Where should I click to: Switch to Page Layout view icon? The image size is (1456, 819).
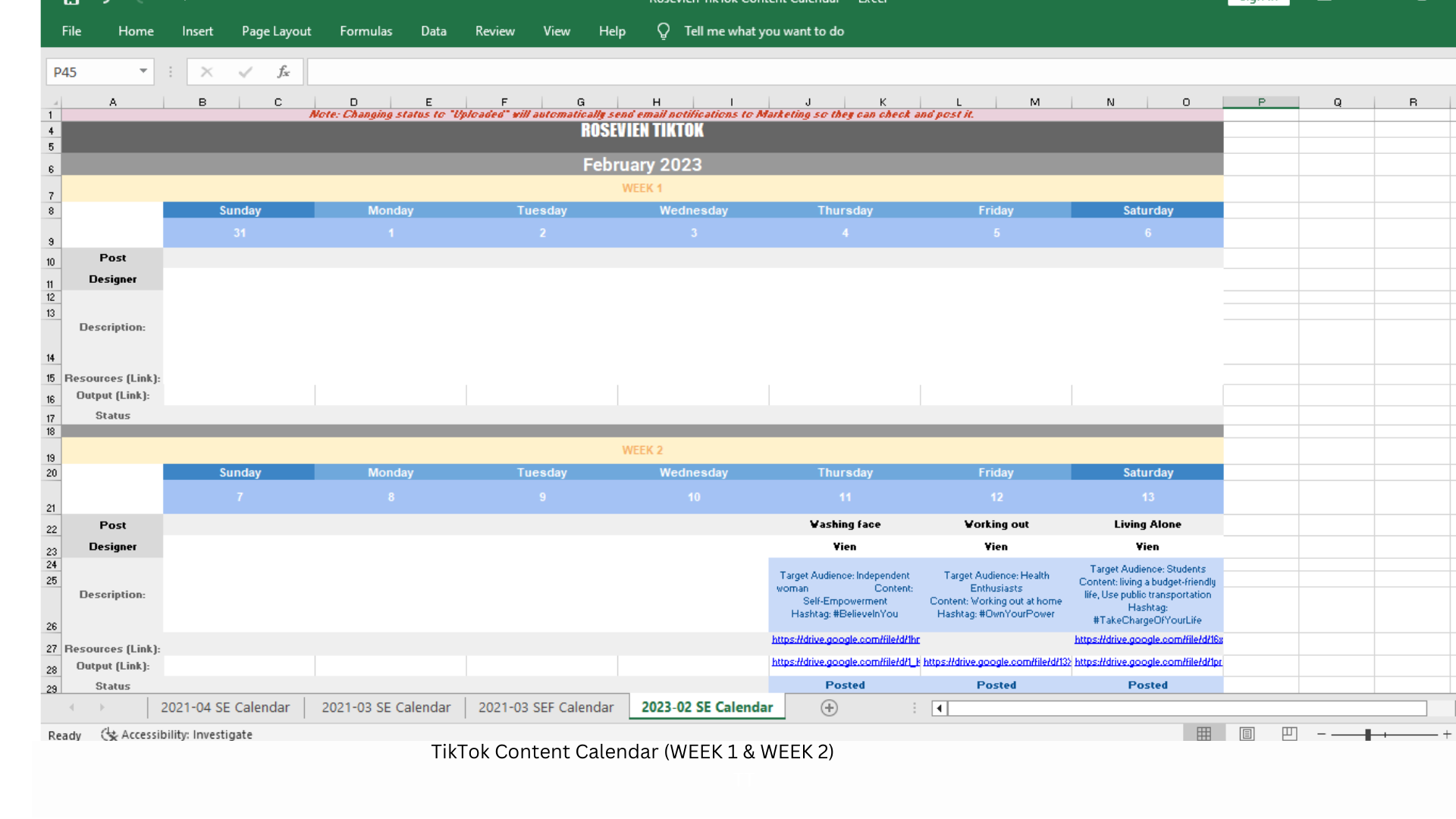1247,734
